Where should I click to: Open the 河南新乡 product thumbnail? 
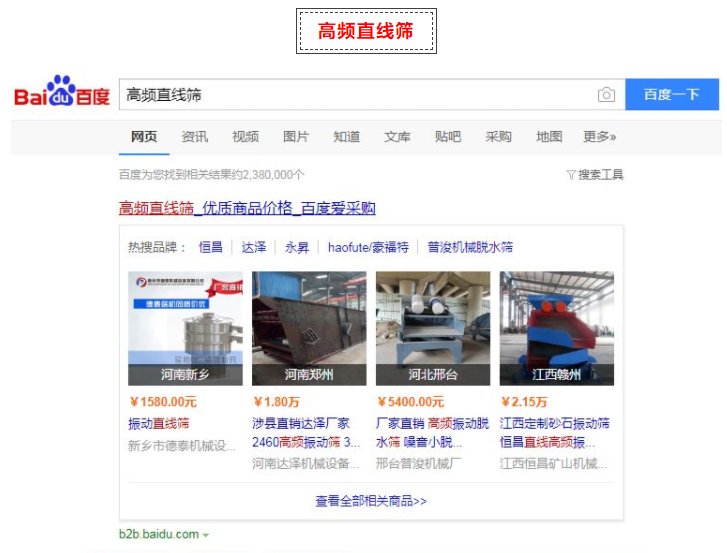pyautogui.click(x=185, y=328)
